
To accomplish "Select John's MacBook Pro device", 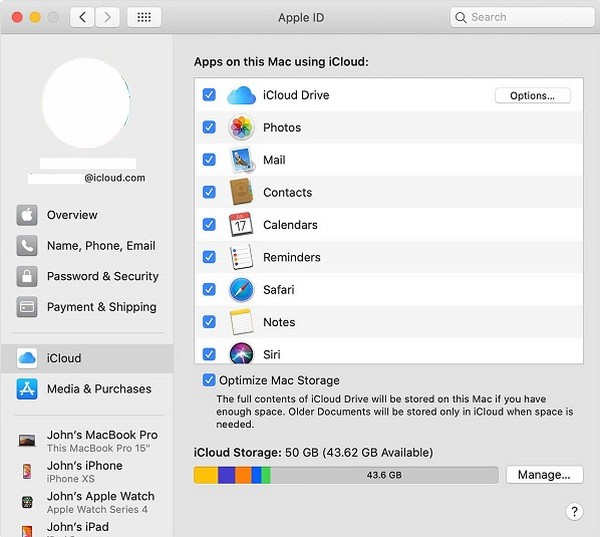I will (87, 441).
